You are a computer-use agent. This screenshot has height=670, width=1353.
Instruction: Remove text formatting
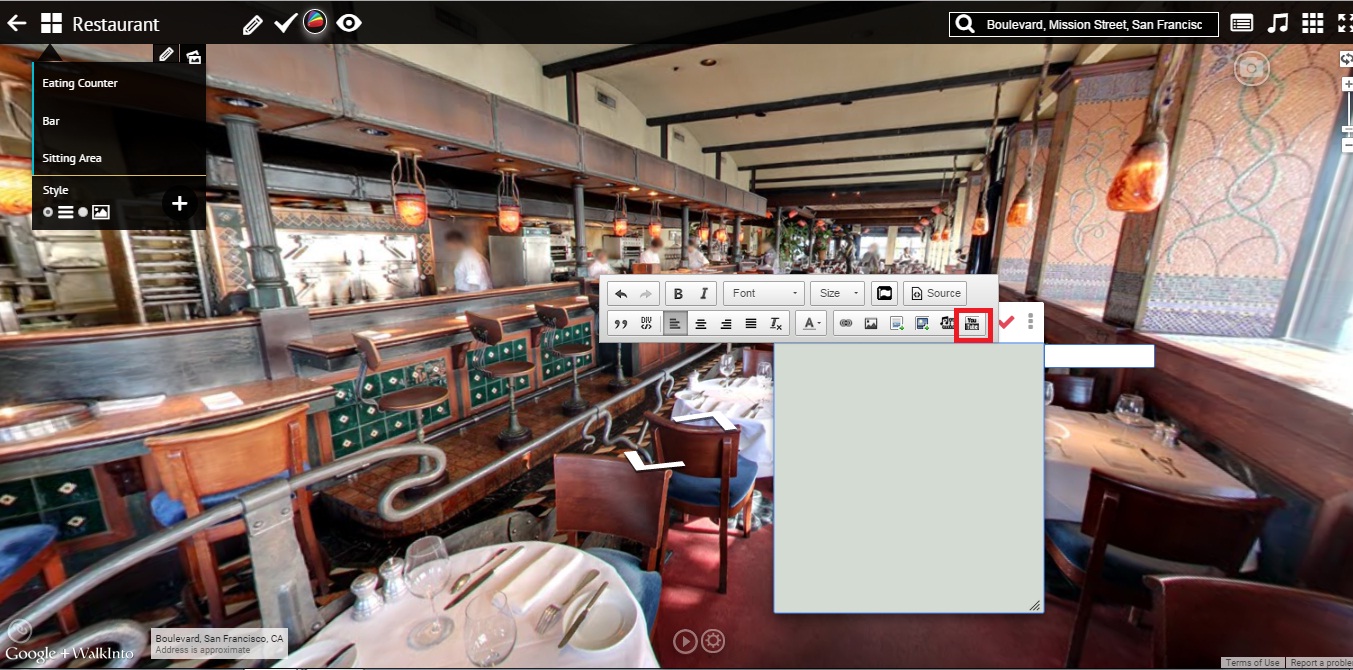[x=775, y=323]
